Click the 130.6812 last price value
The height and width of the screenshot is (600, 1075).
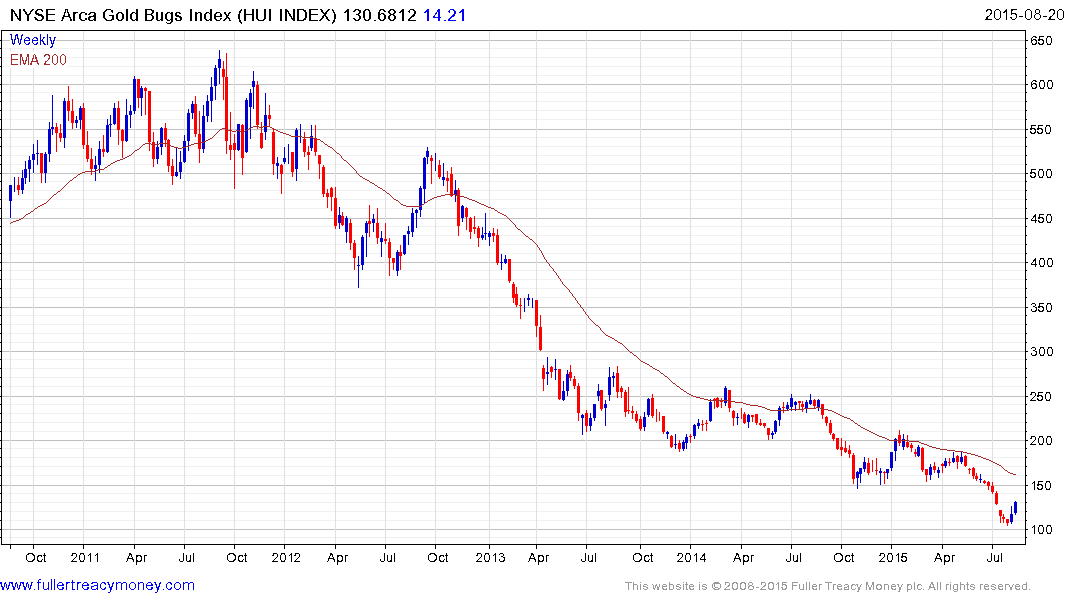tap(379, 14)
